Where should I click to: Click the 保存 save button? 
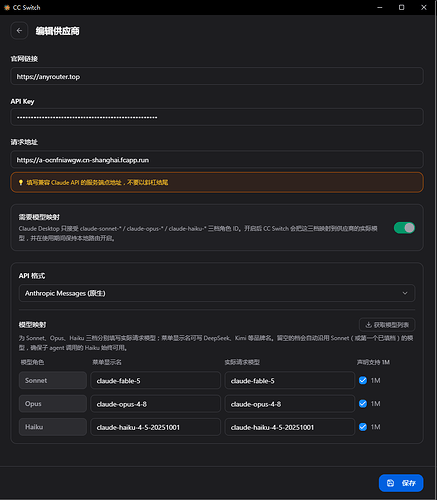(401, 483)
